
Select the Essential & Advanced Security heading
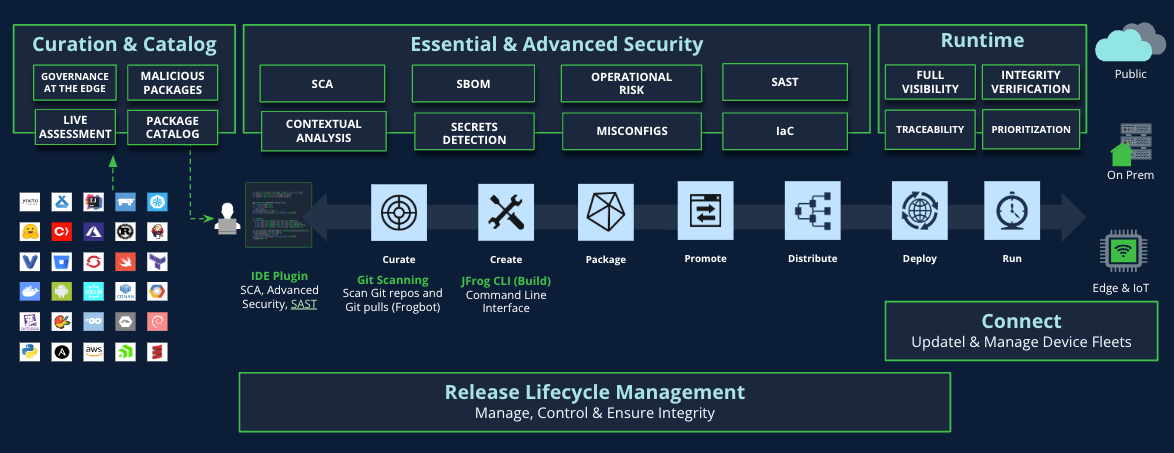pos(556,44)
